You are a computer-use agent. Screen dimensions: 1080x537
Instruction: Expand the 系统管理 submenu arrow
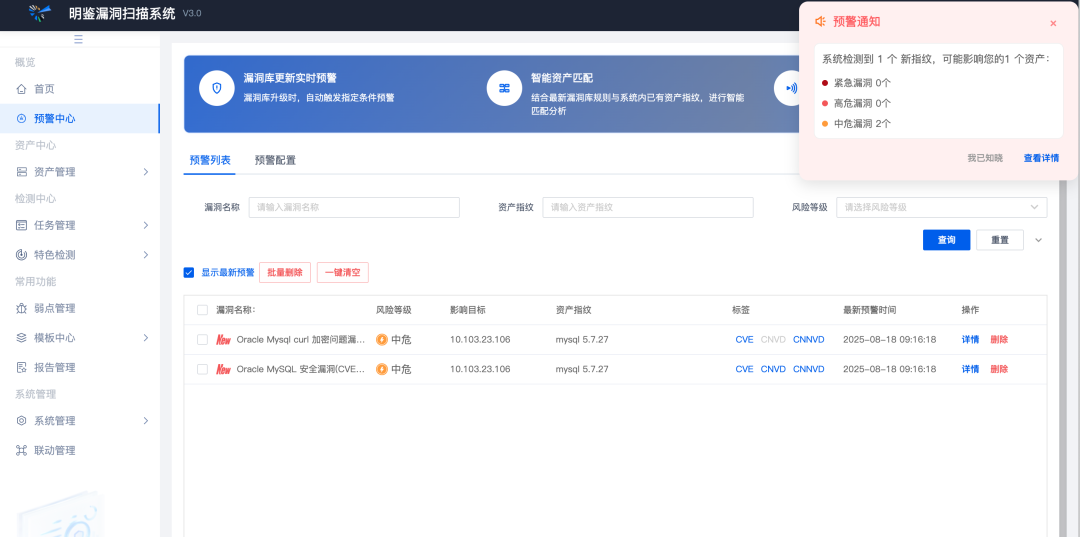coord(146,421)
